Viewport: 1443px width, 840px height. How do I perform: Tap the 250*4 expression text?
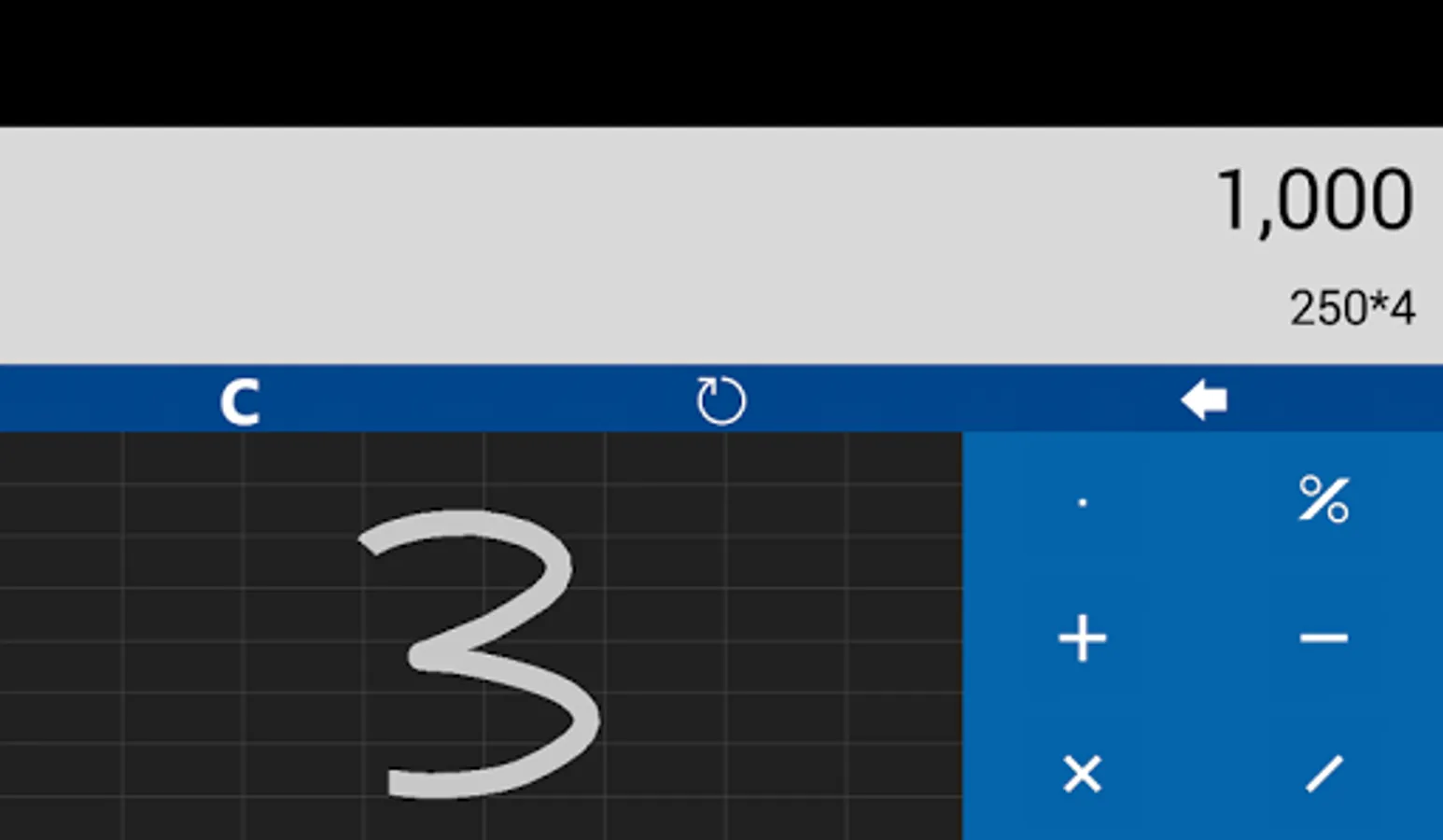1352,308
